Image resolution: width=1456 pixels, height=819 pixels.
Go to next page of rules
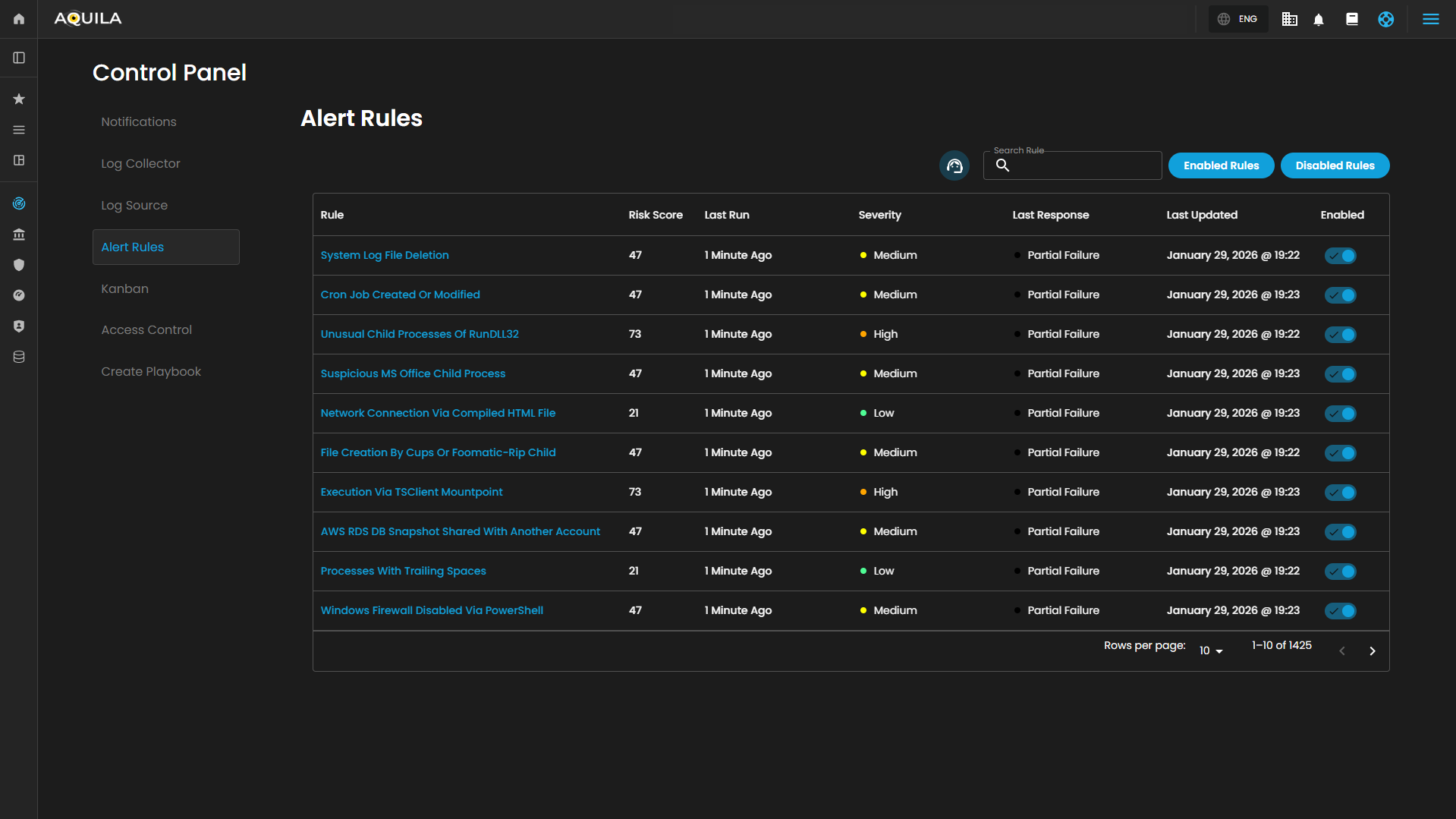pyautogui.click(x=1372, y=650)
